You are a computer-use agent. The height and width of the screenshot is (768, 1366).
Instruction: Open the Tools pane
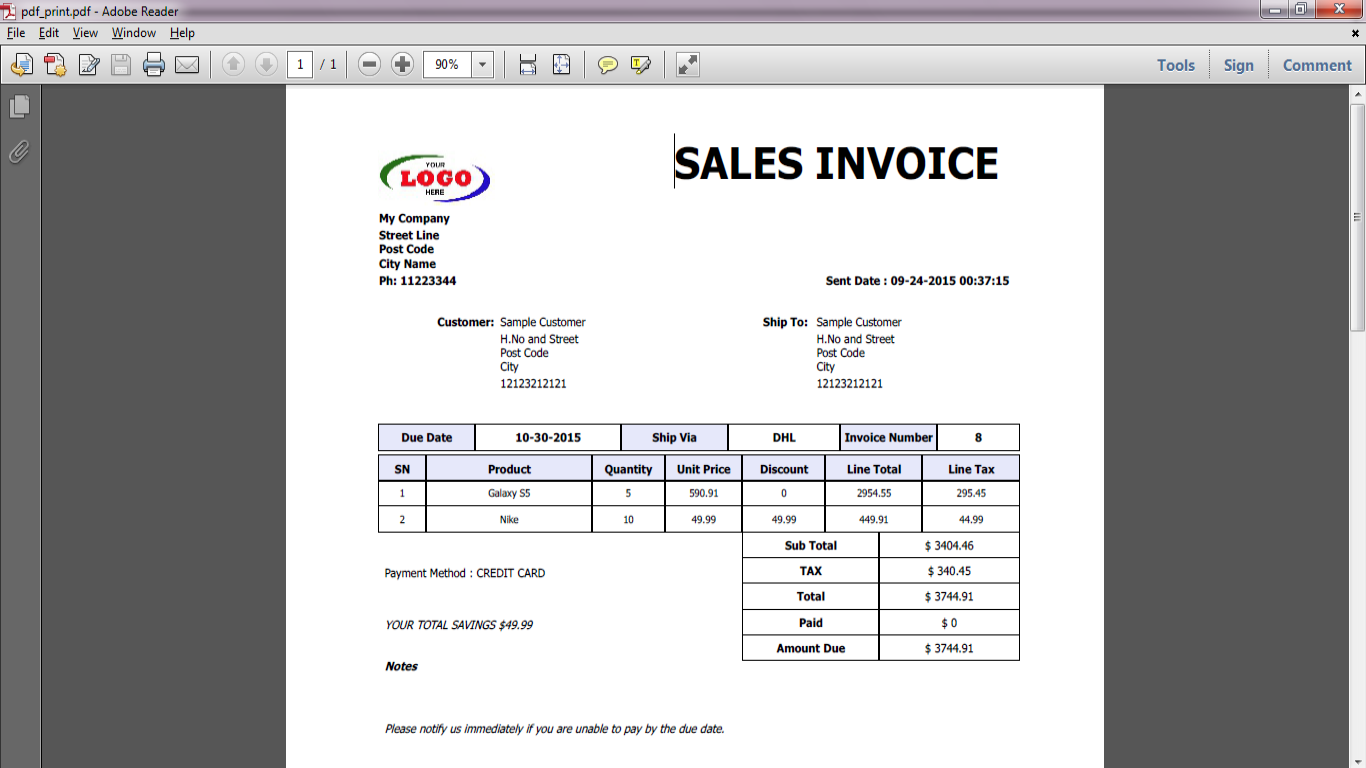pyautogui.click(x=1176, y=65)
